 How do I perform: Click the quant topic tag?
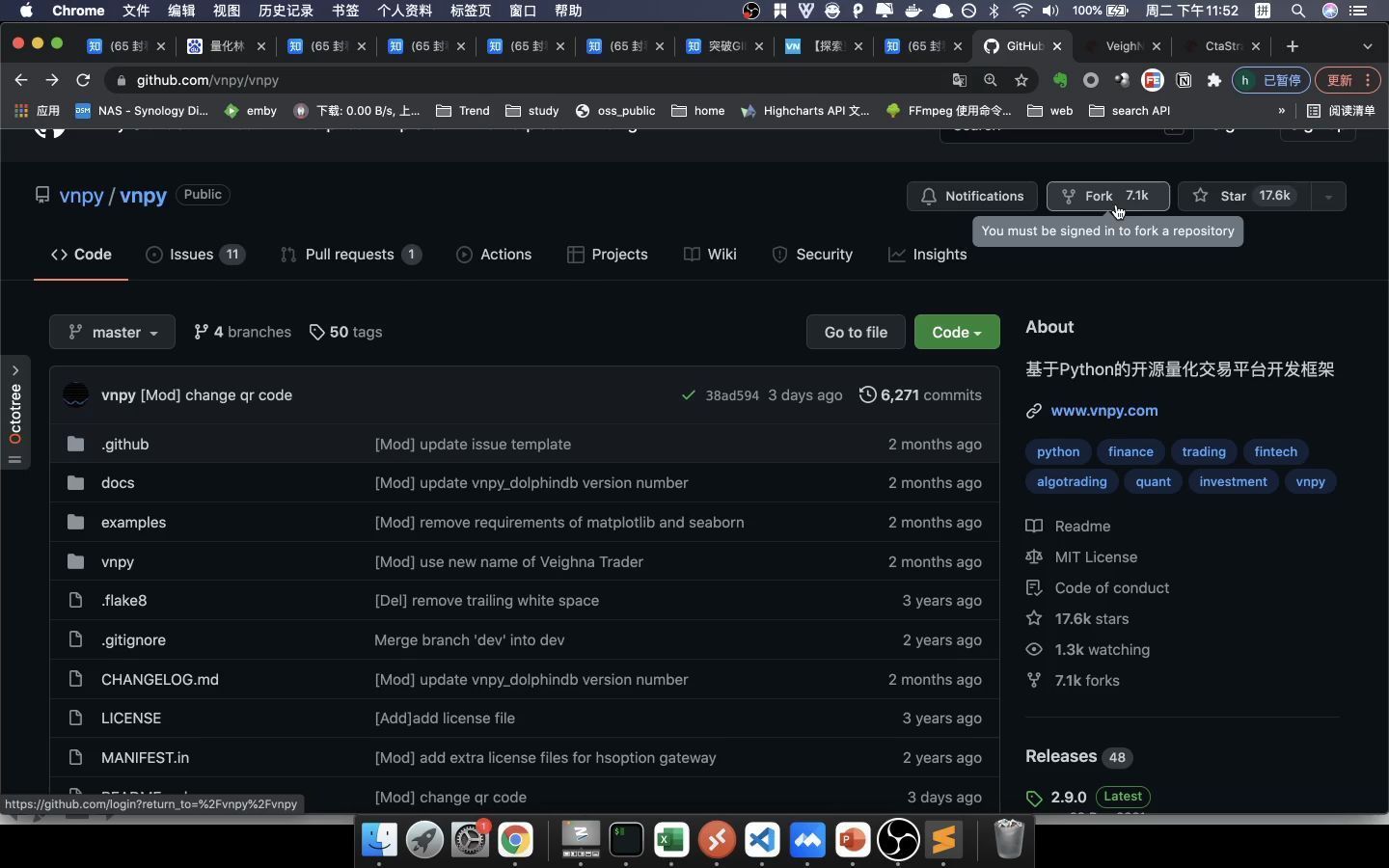[x=1154, y=481]
